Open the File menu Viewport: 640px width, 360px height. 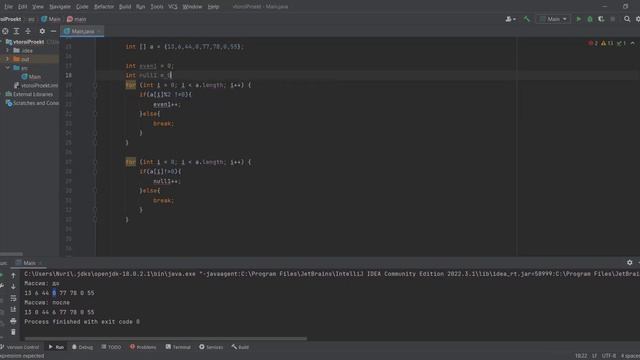tap(8, 7)
